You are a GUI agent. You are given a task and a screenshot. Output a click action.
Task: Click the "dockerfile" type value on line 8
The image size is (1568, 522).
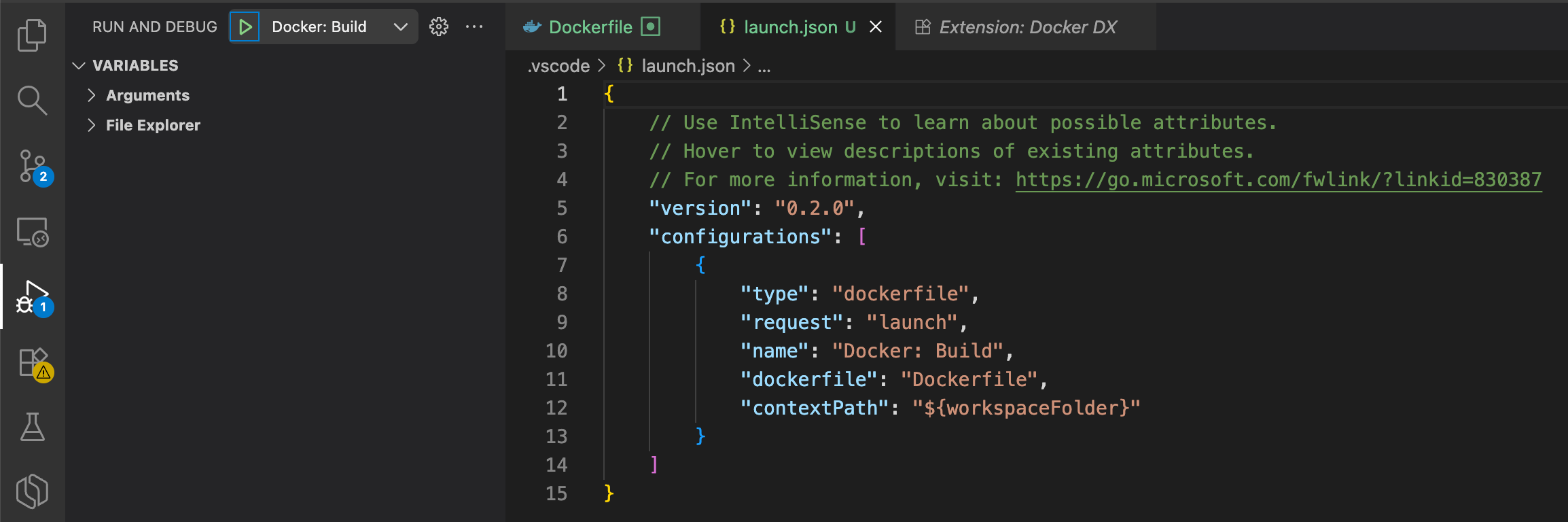[x=900, y=294]
